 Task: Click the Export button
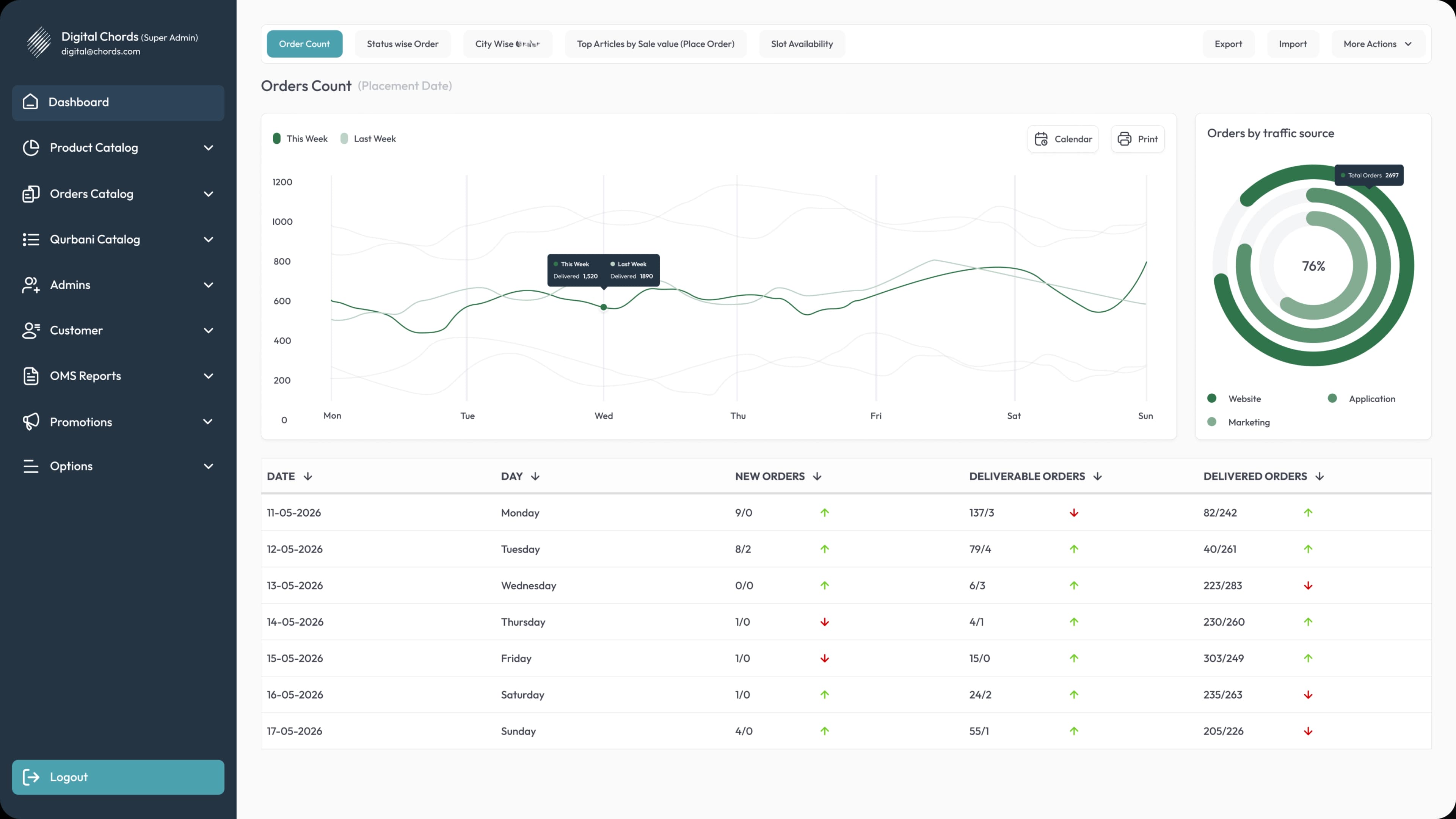click(x=1228, y=44)
